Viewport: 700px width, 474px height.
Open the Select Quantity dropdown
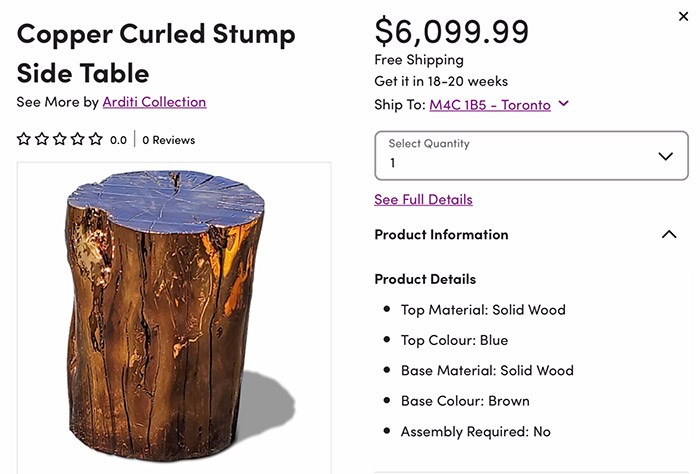[531, 156]
